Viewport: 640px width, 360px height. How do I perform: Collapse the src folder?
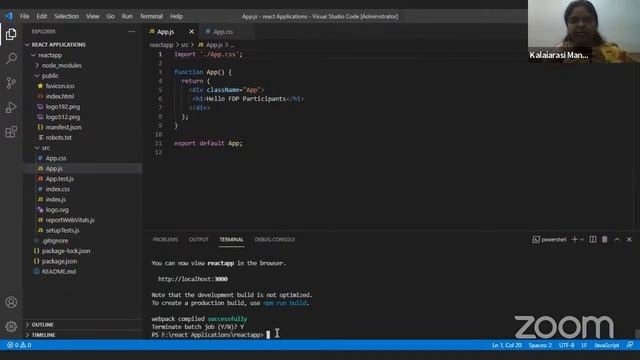click(45, 148)
